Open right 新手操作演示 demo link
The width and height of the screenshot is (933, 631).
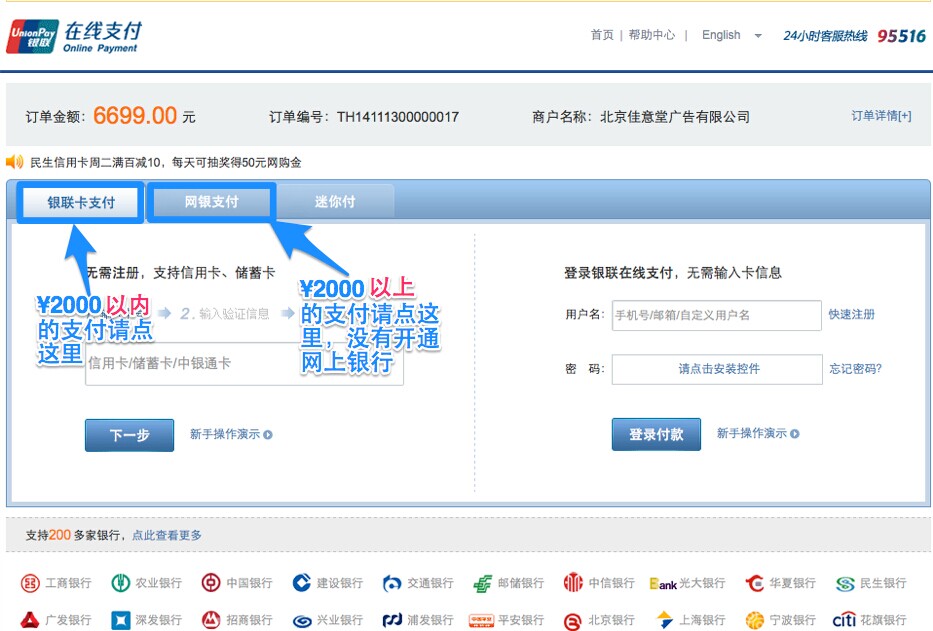[x=752, y=433]
